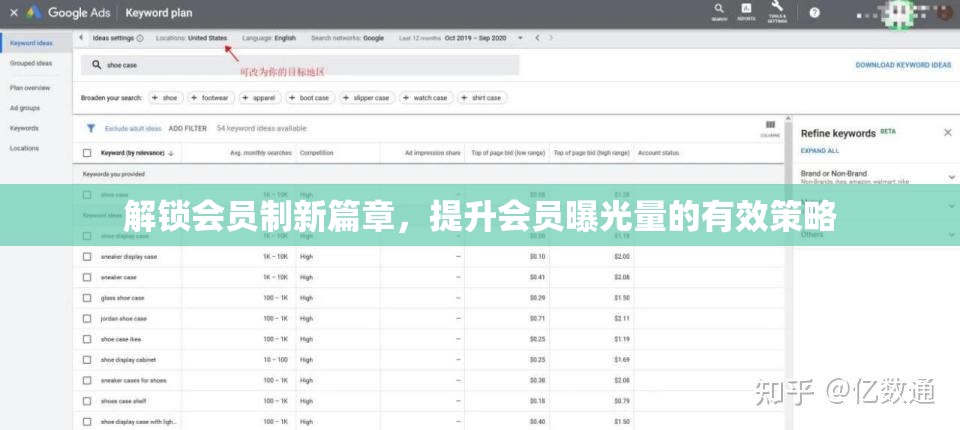Image resolution: width=960 pixels, height=430 pixels.
Task: Click the '$2.11' high-range bid value
Action: (x=622, y=319)
